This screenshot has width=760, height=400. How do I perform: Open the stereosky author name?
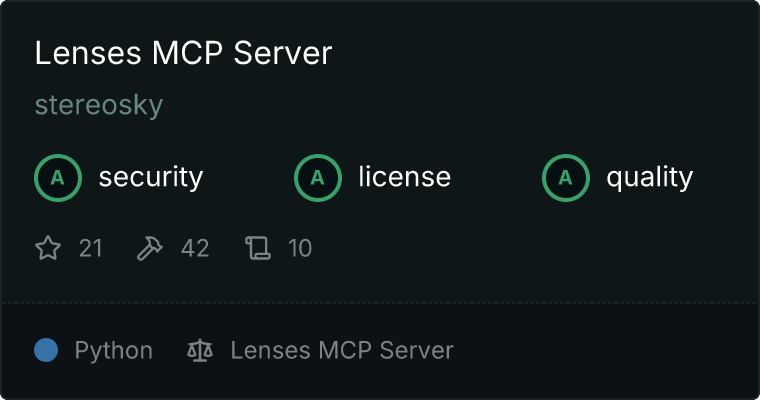pyautogui.click(x=99, y=105)
